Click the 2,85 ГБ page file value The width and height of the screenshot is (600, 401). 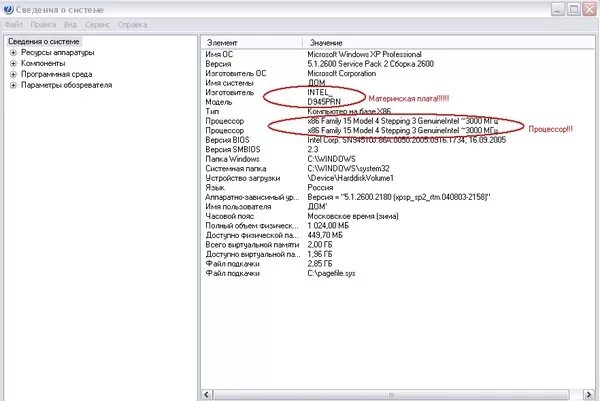pos(320,264)
